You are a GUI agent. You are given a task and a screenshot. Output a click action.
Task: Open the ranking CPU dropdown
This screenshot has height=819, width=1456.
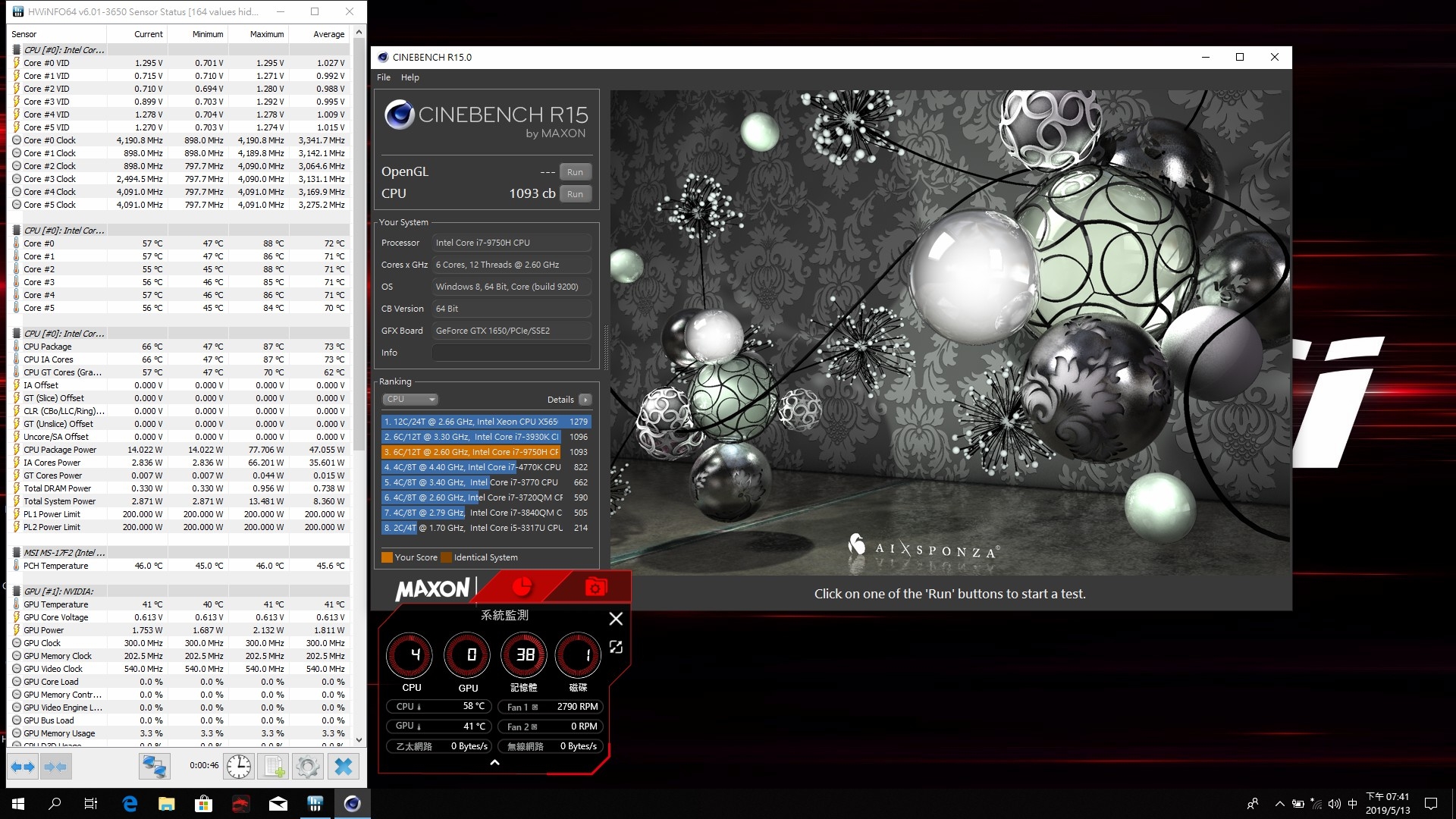coord(410,400)
